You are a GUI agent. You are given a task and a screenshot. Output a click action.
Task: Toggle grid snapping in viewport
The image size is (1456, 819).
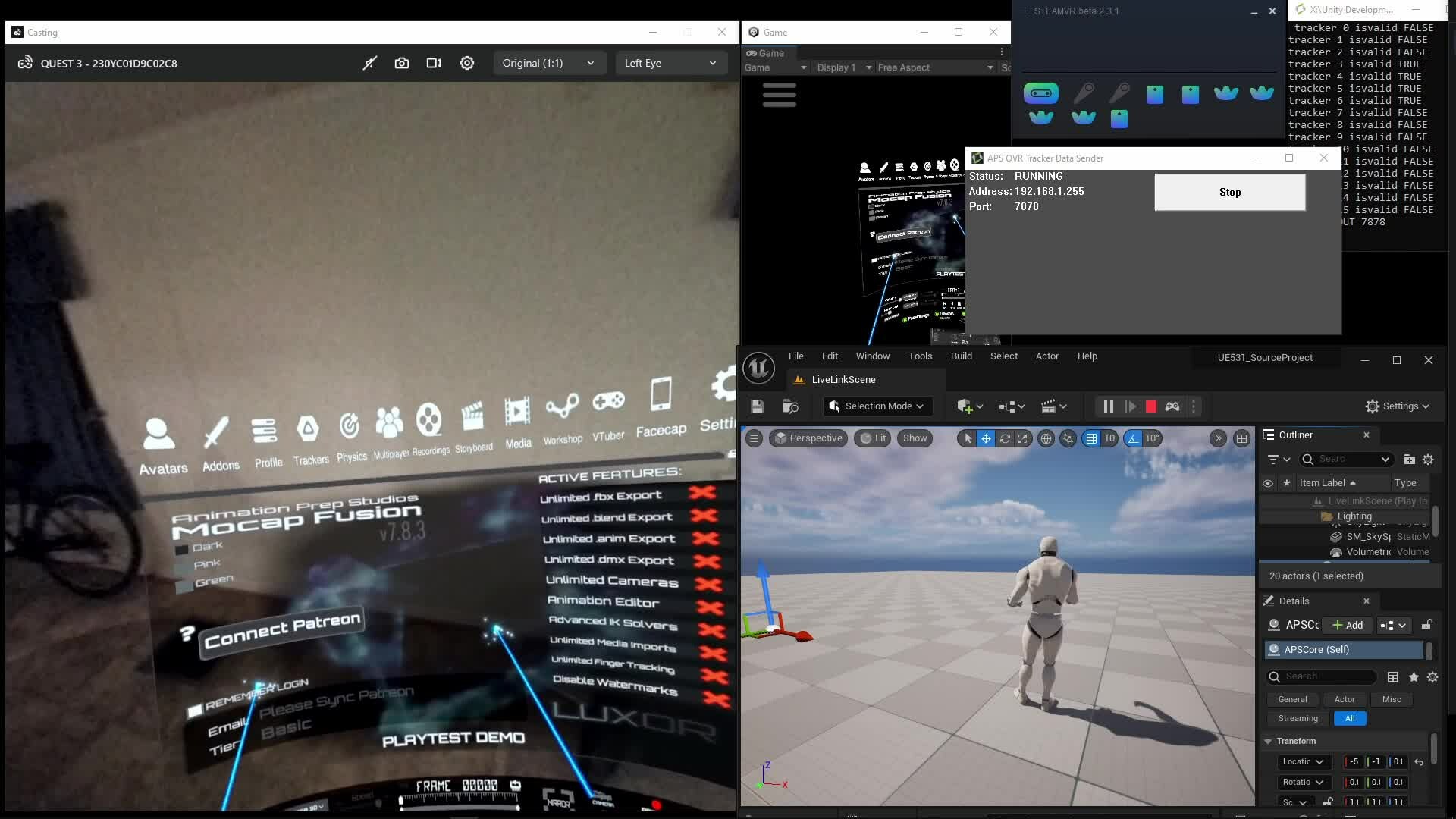click(x=1091, y=438)
